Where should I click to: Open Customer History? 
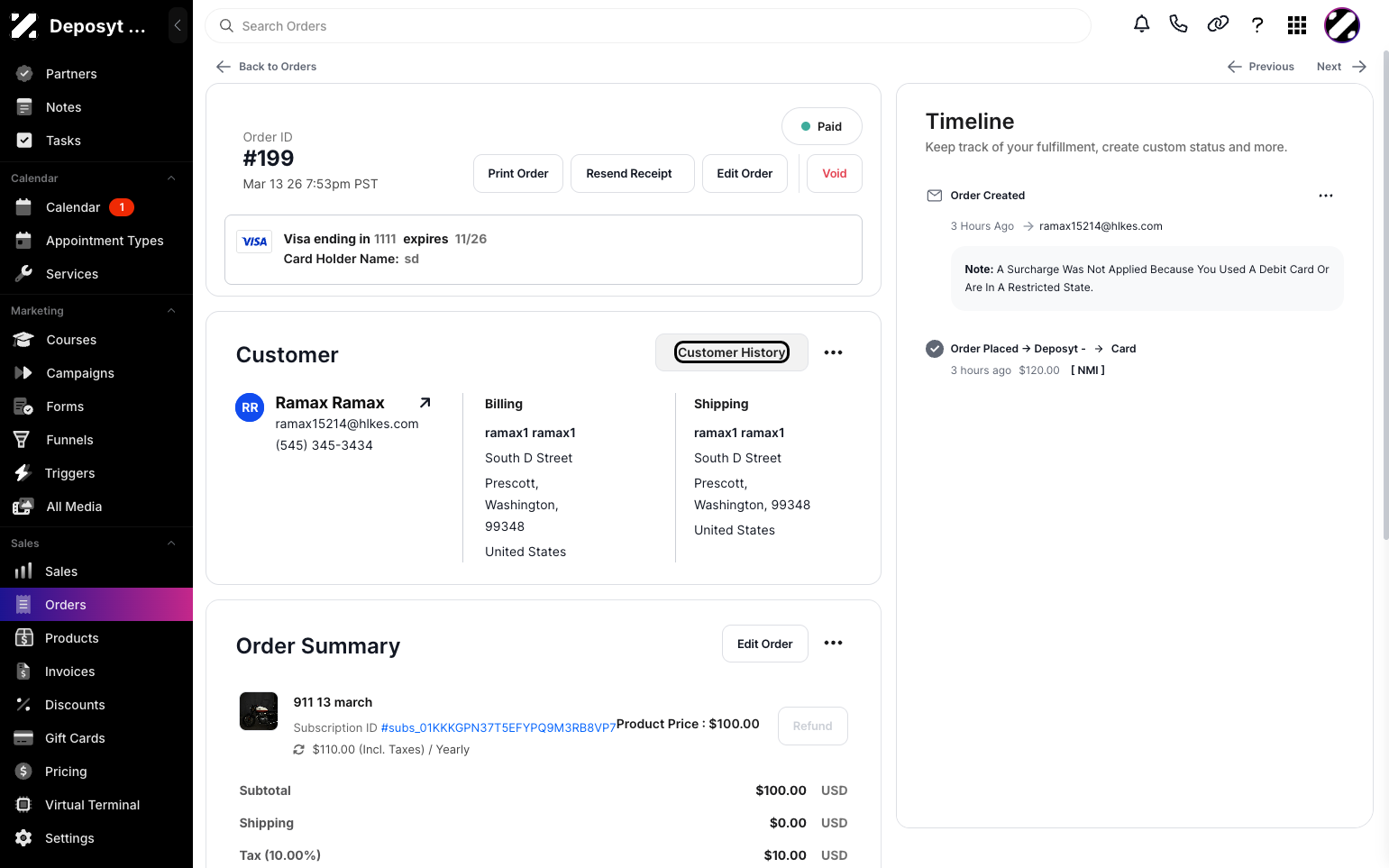[x=732, y=352]
